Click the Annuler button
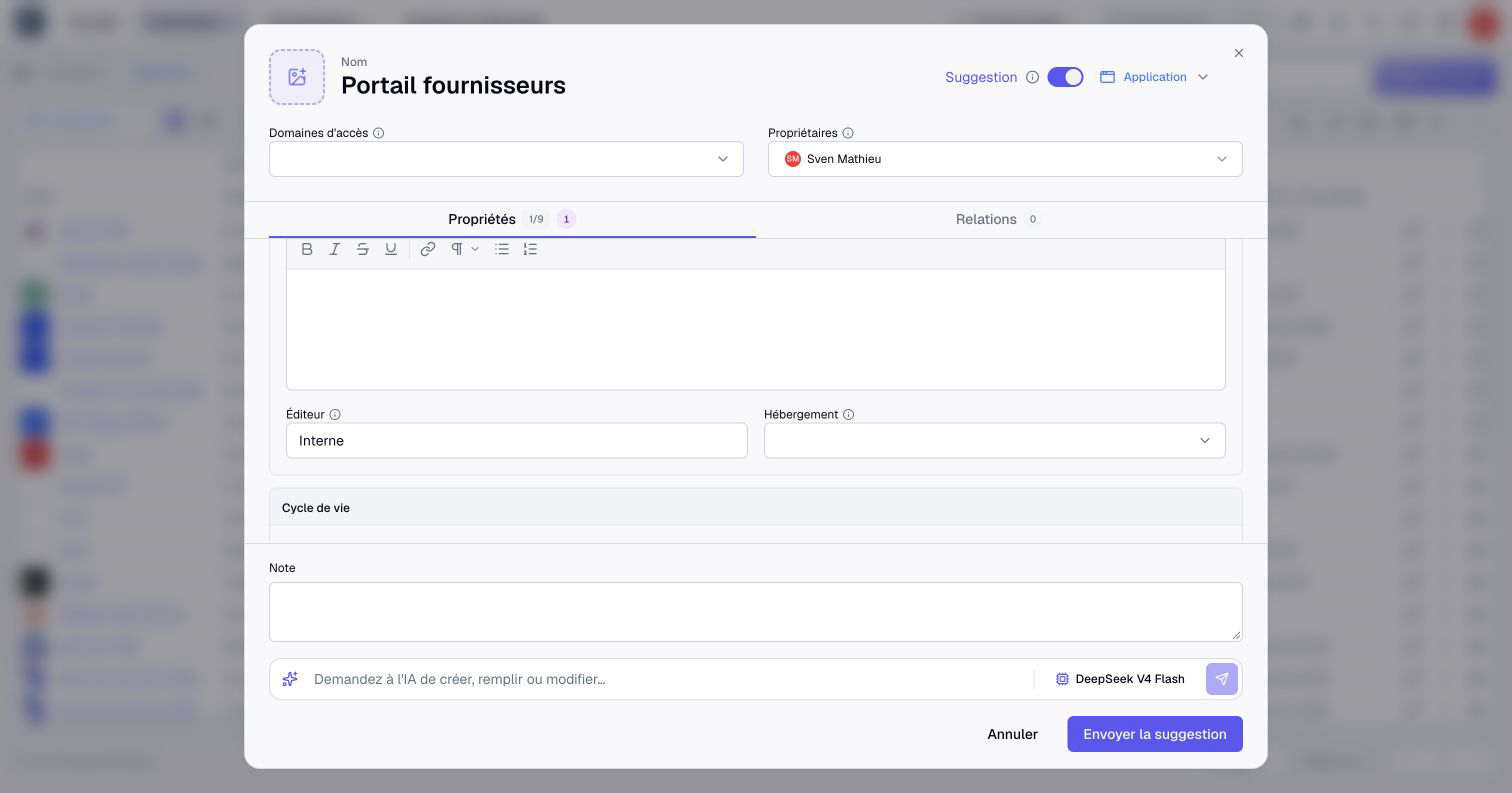 (x=1012, y=734)
